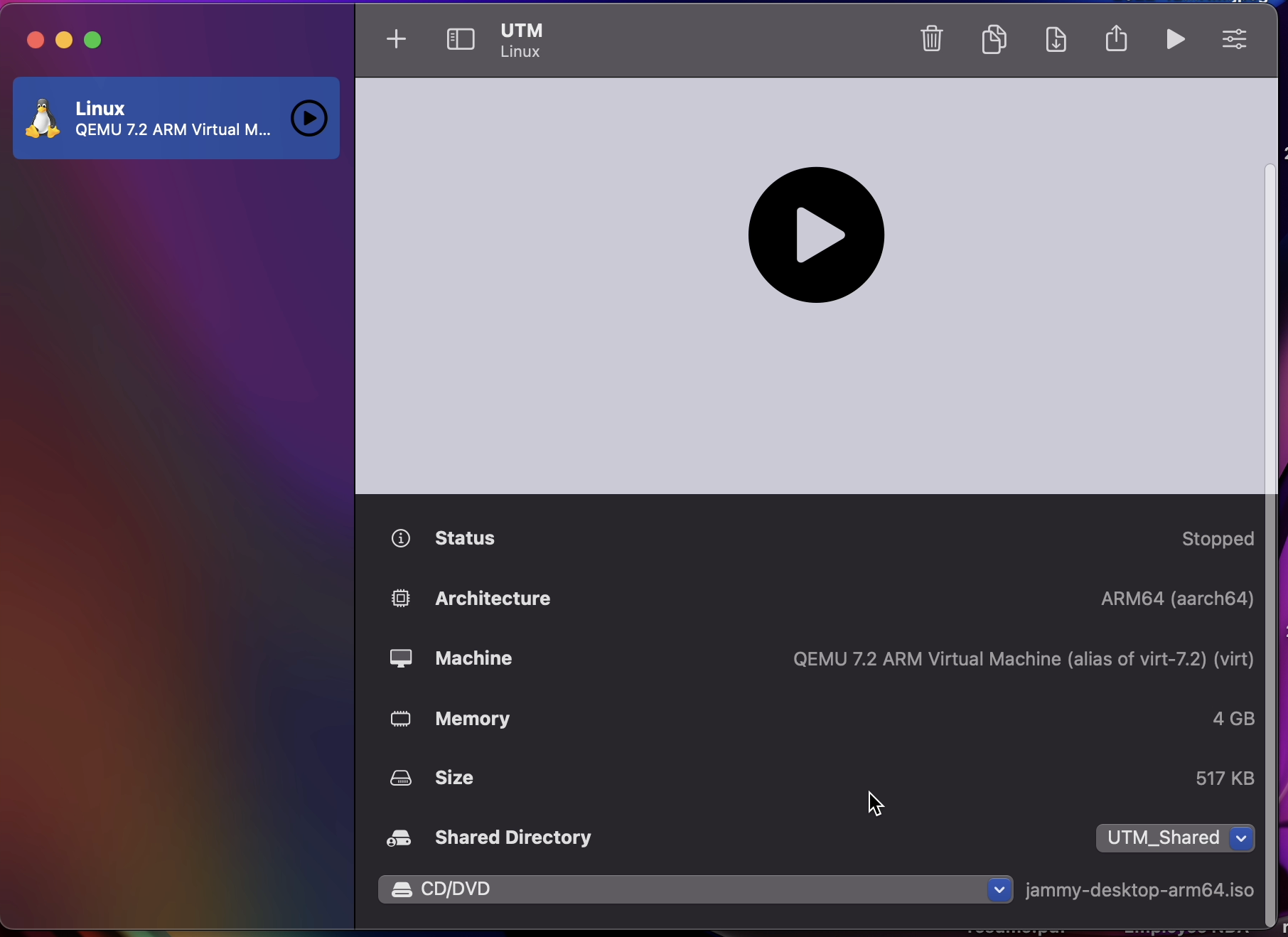Click the Tux penguin icon
This screenshot has width=1288, height=937.
[x=43, y=118]
